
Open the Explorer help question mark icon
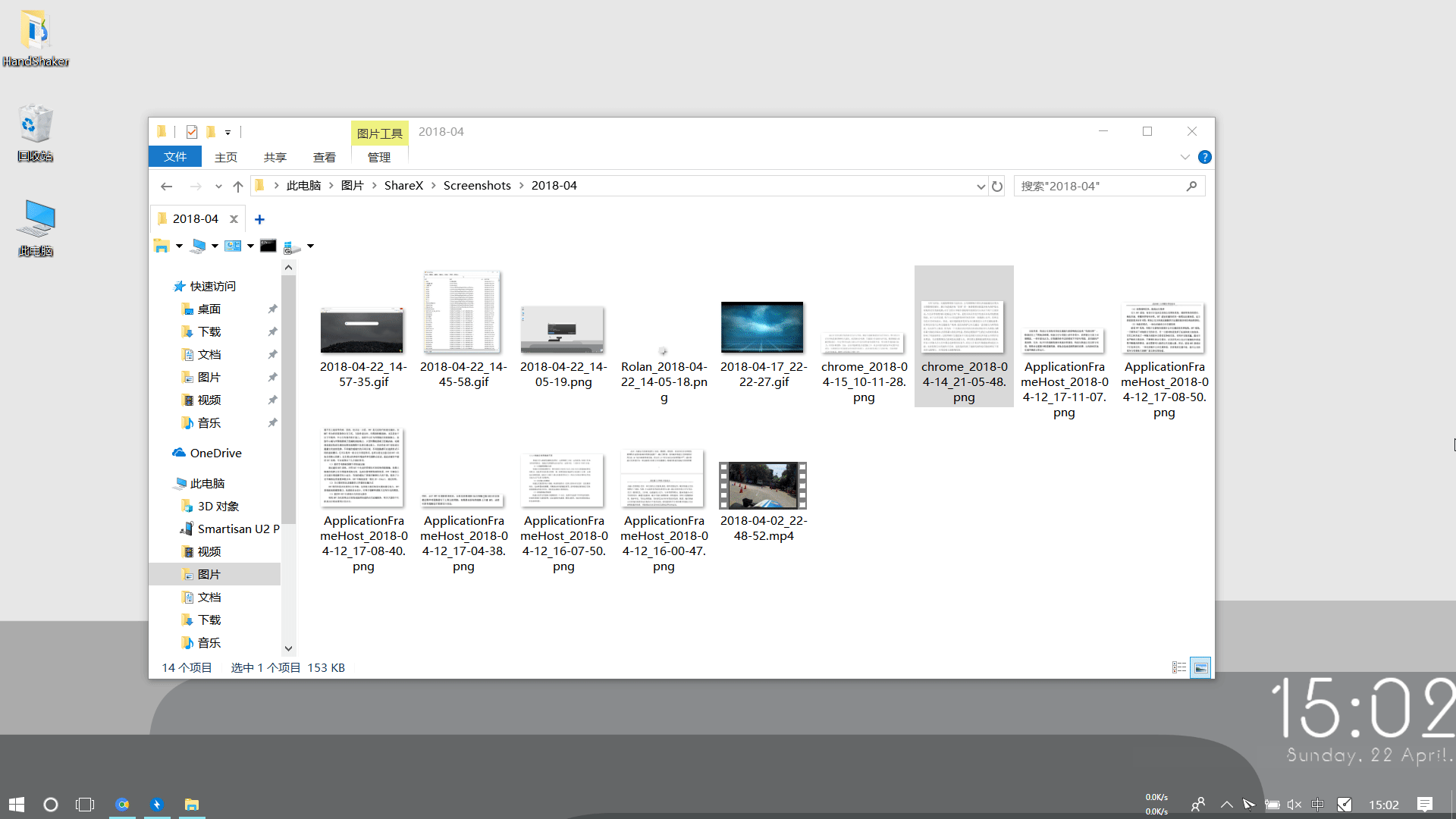(x=1204, y=157)
